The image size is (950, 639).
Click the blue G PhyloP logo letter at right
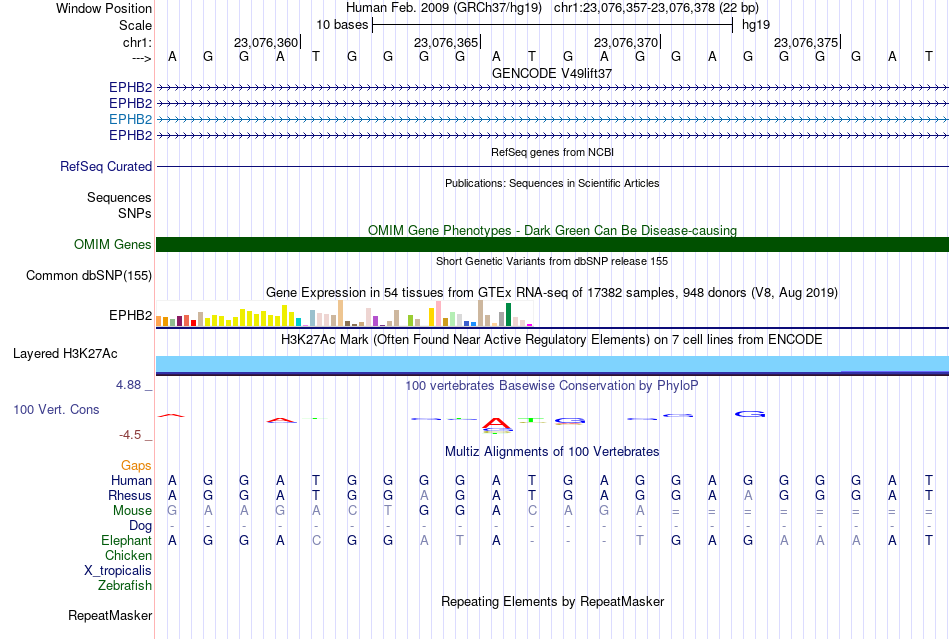(x=750, y=414)
